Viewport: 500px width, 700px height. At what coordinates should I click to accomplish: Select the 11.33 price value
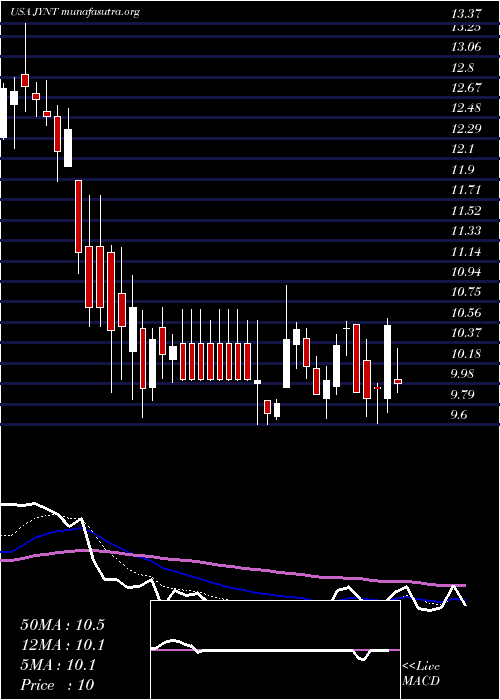[x=466, y=231]
